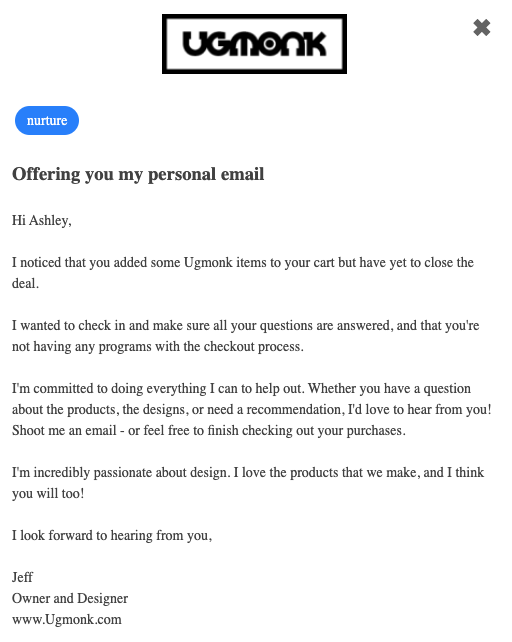This screenshot has width=512, height=642.
Task: Click the word deal ending the first paragraph
Action: click(x=25, y=283)
